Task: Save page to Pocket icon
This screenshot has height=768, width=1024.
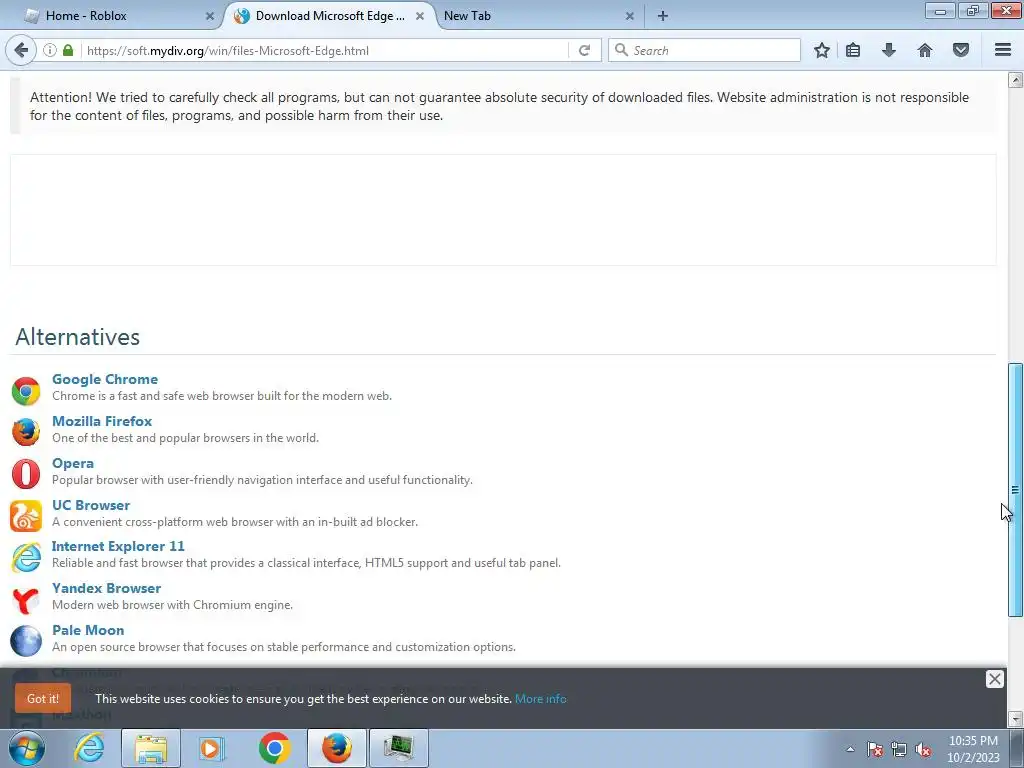Action: (x=961, y=50)
